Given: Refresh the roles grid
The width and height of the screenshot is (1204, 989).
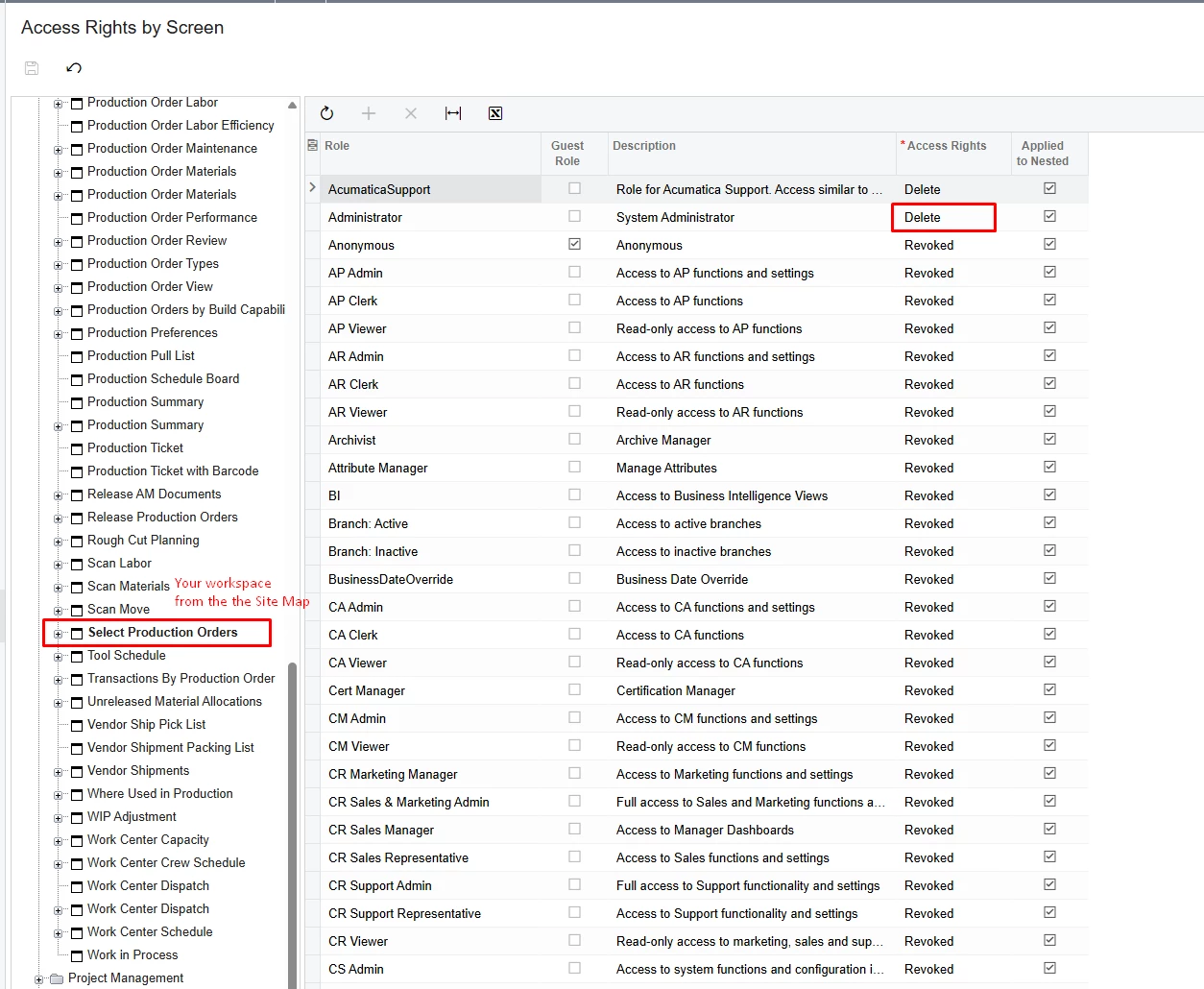Looking at the screenshot, I should tap(326, 113).
